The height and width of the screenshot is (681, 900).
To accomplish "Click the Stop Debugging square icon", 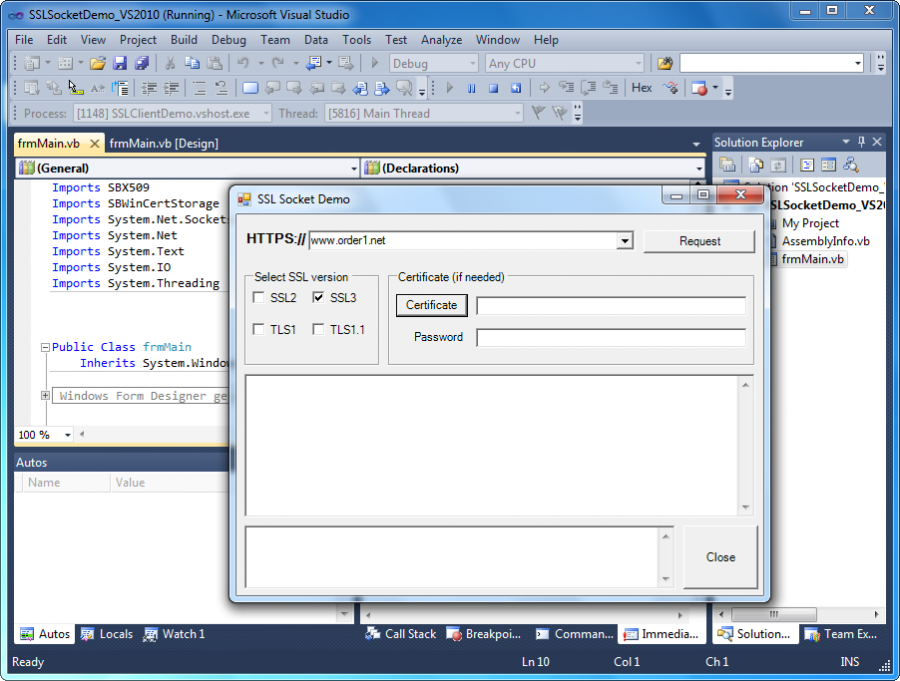I will 493,88.
